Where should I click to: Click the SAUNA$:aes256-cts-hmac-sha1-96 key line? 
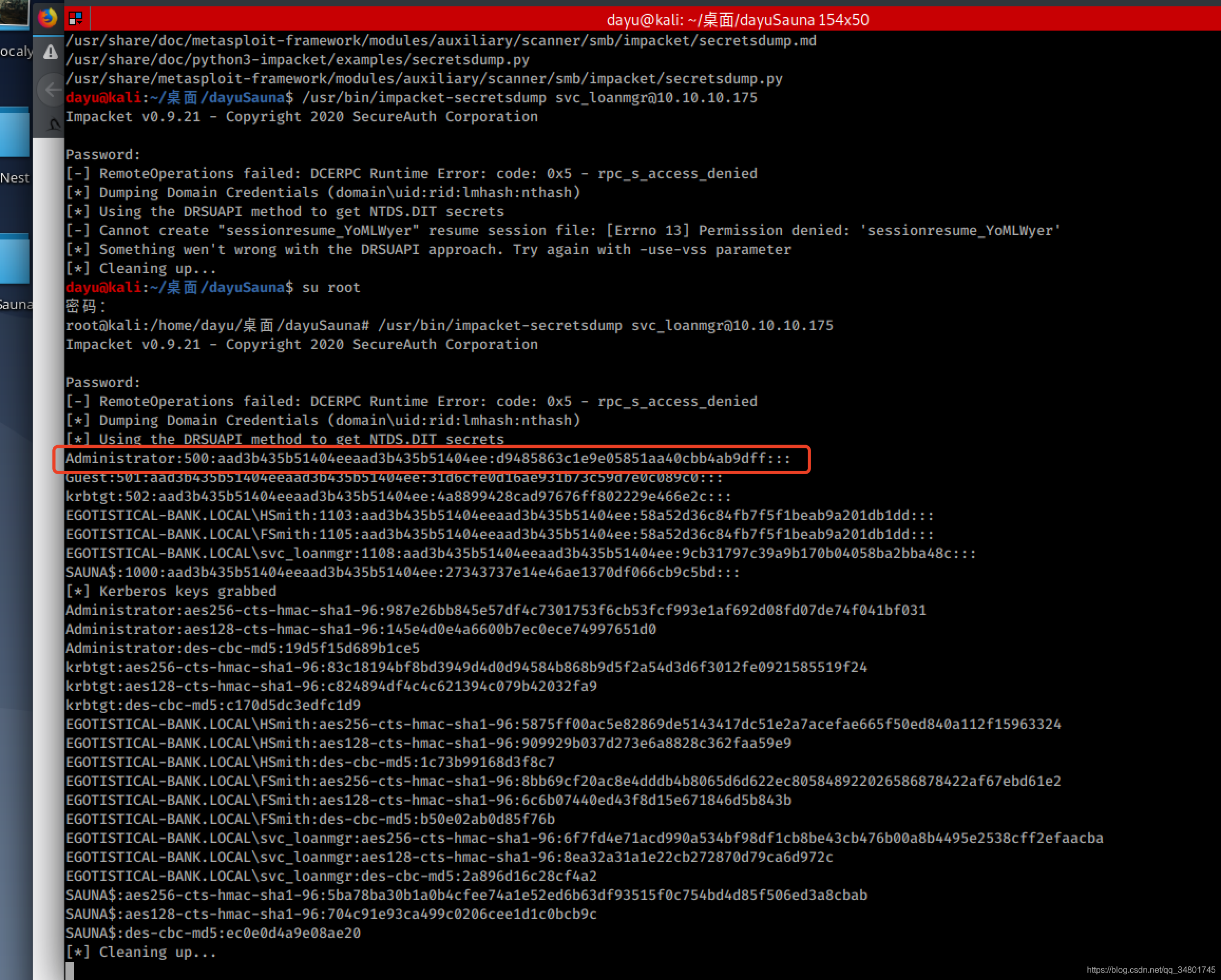pyautogui.click(x=466, y=895)
